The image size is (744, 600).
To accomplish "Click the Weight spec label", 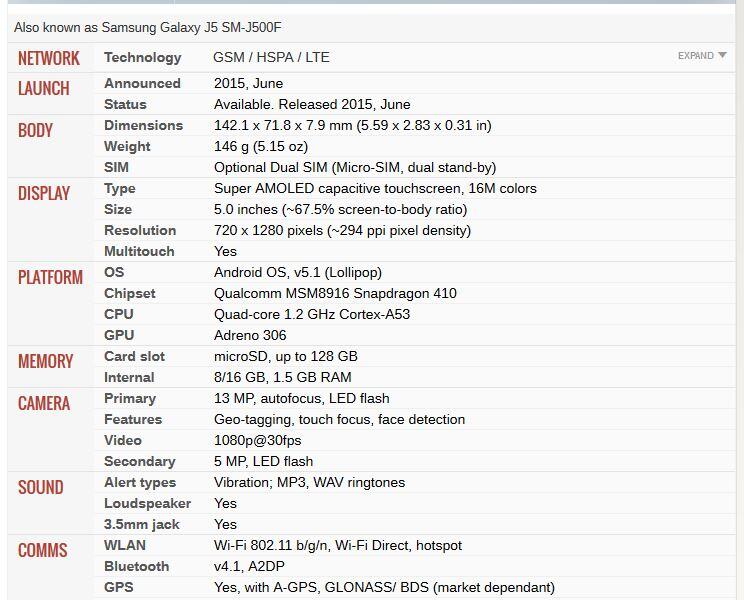I will click(127, 147).
